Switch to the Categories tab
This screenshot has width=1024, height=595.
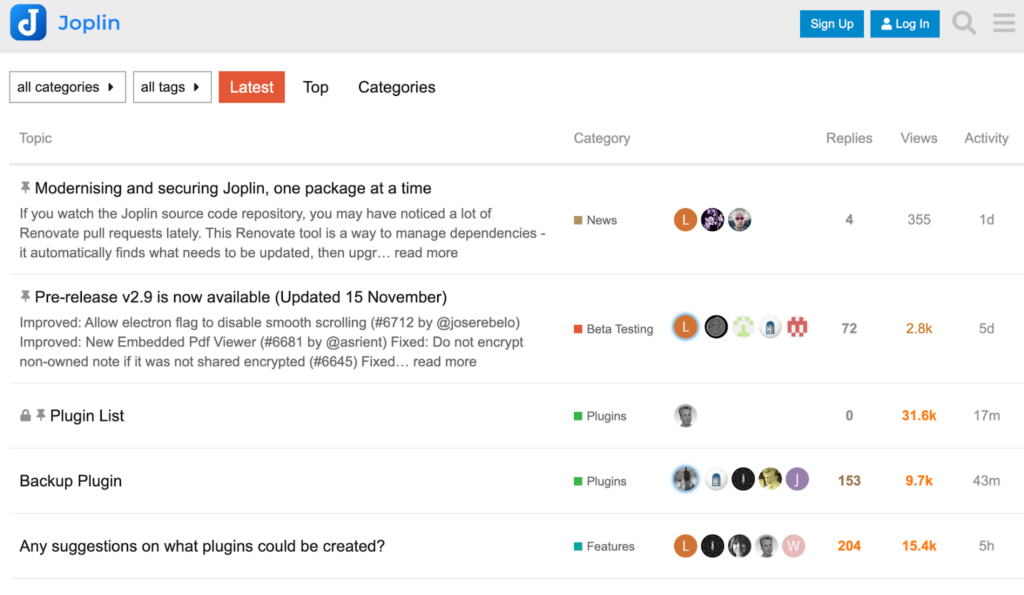point(397,87)
